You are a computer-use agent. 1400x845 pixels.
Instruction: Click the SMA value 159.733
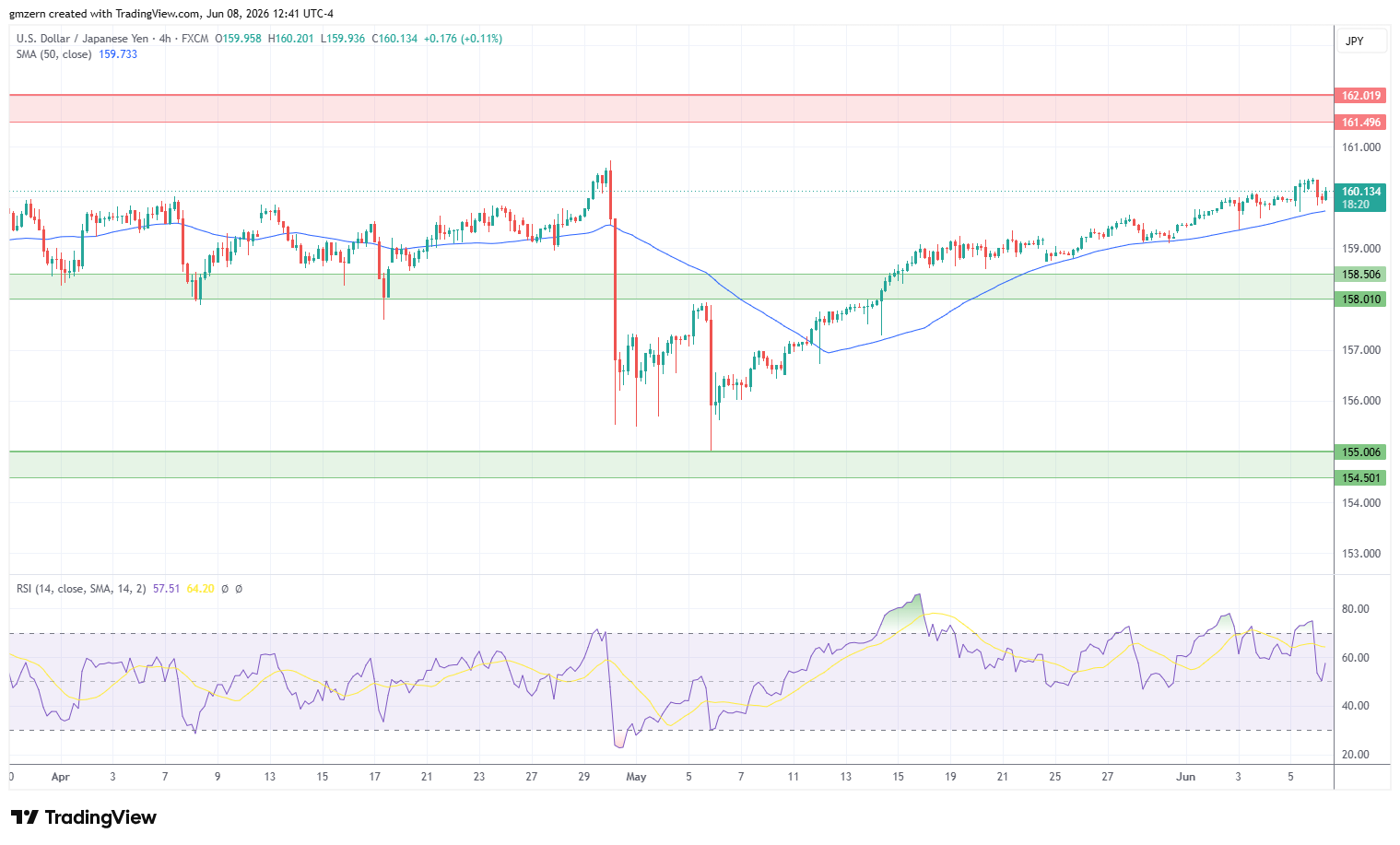tap(118, 54)
